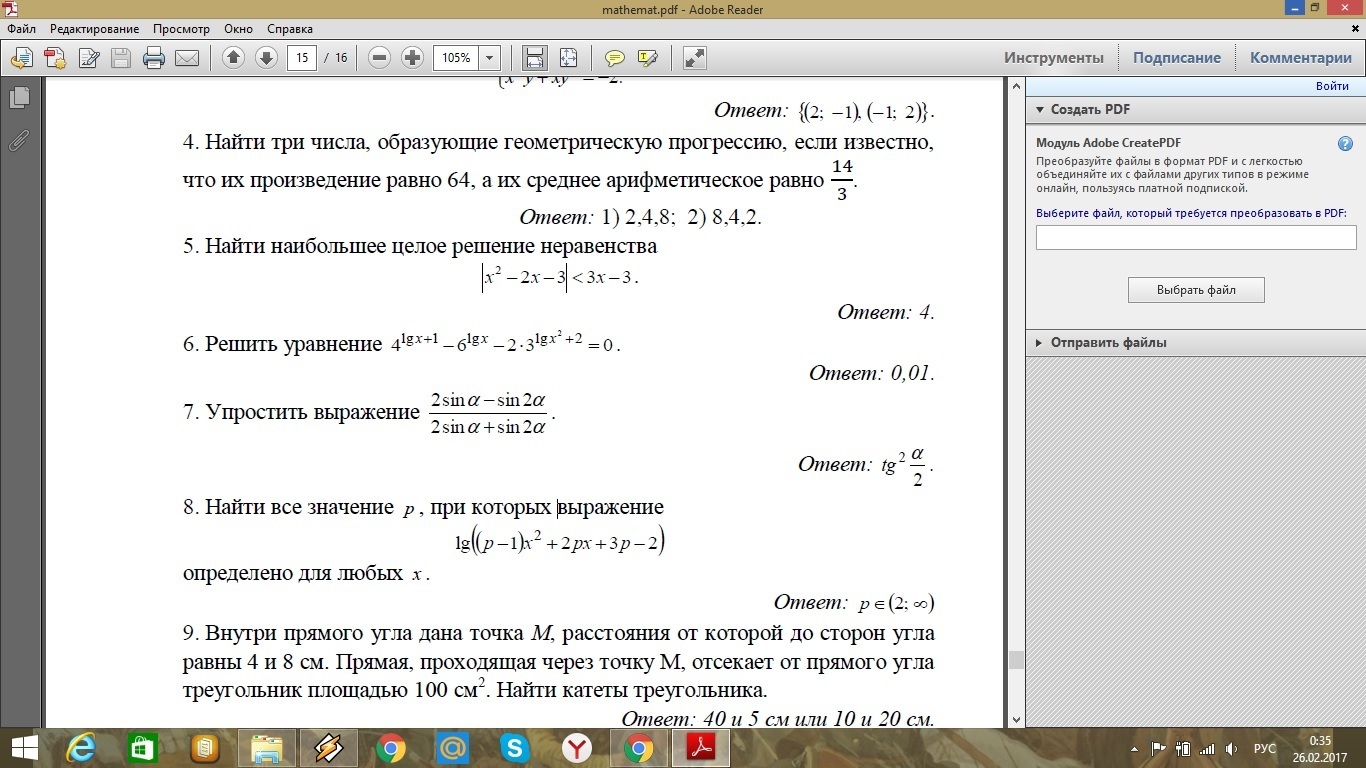Screen dimensions: 1366x768
Task: Switch to reading mode via fullscreen icon
Action: (x=695, y=57)
